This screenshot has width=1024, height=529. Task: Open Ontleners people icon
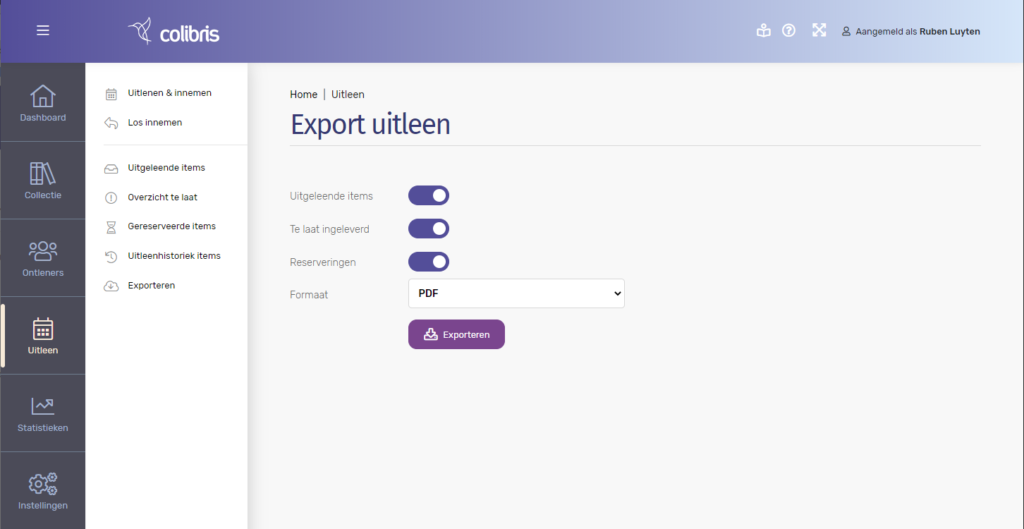click(43, 251)
